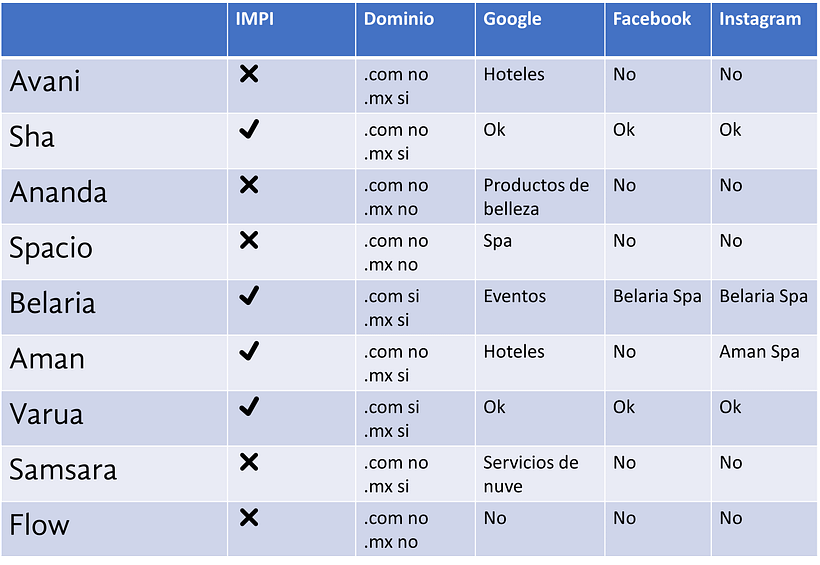Viewport: 820px width, 565px height.
Task: Click the X mark in Spacio row
Action: [249, 240]
